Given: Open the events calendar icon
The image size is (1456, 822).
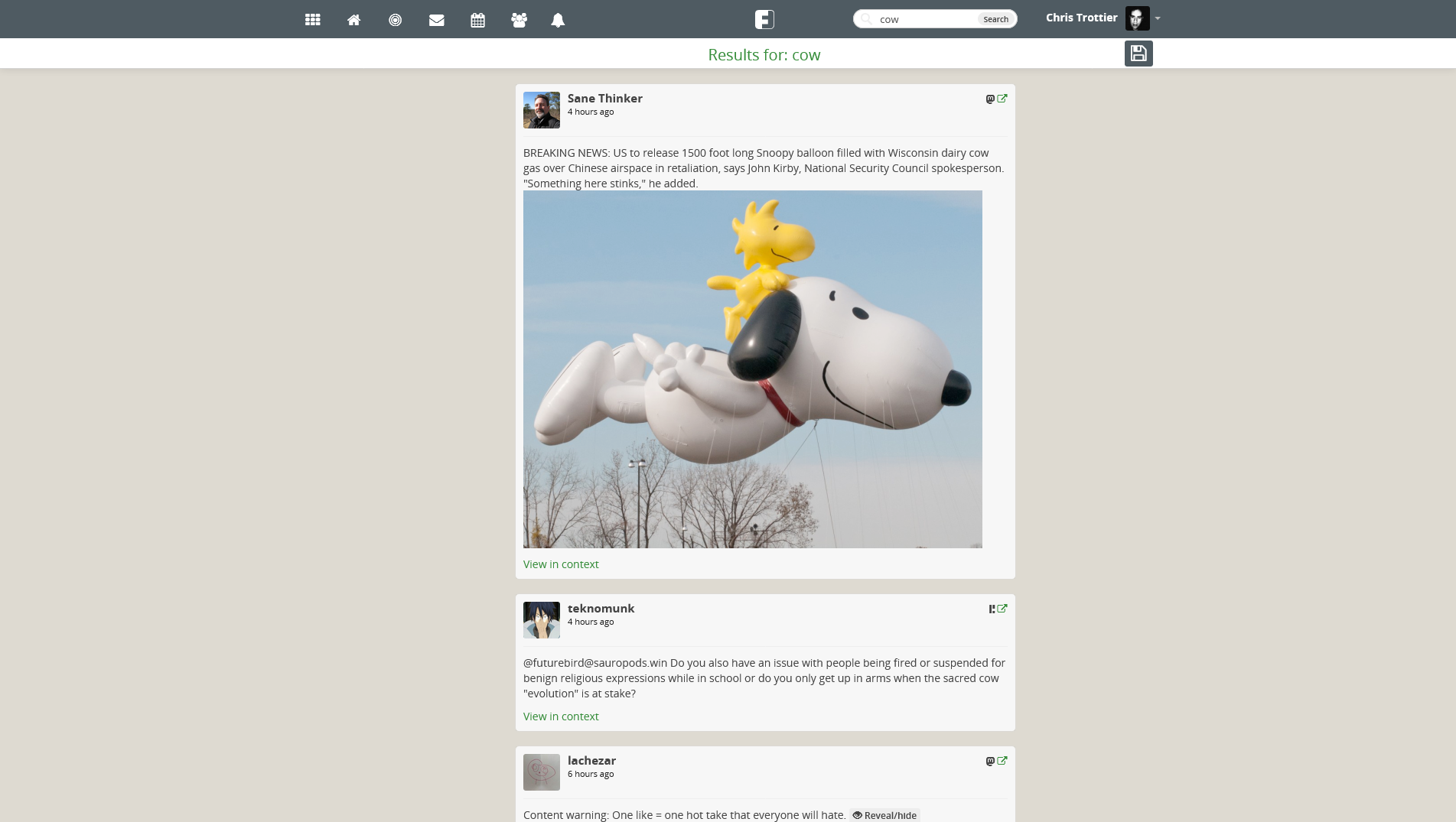Looking at the screenshot, I should [x=478, y=20].
